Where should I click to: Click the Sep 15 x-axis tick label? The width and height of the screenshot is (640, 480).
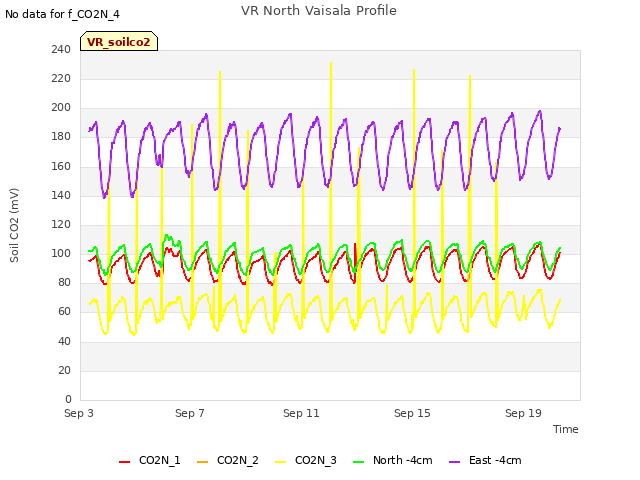412,413
